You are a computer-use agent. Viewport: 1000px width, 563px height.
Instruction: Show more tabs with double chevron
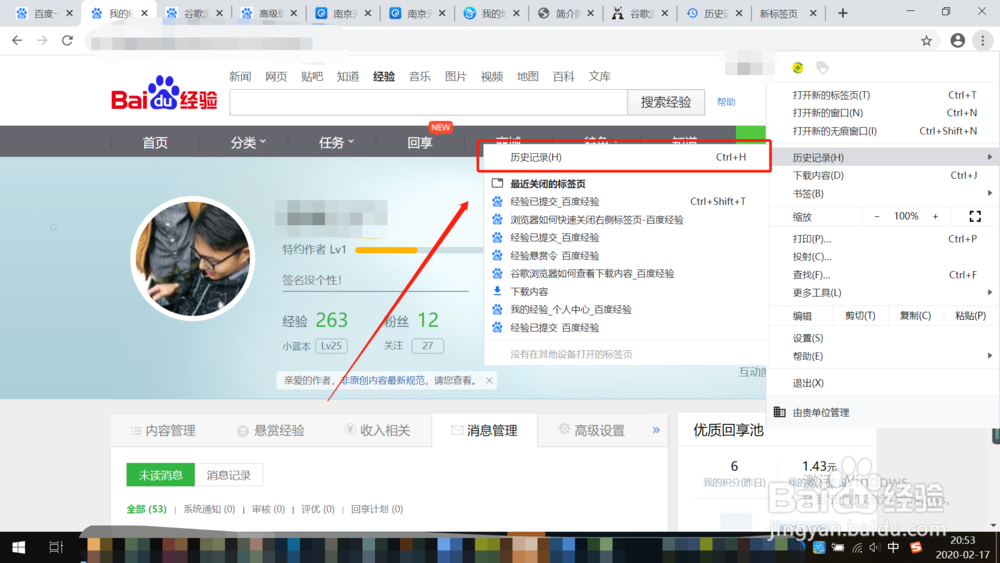pos(656,430)
